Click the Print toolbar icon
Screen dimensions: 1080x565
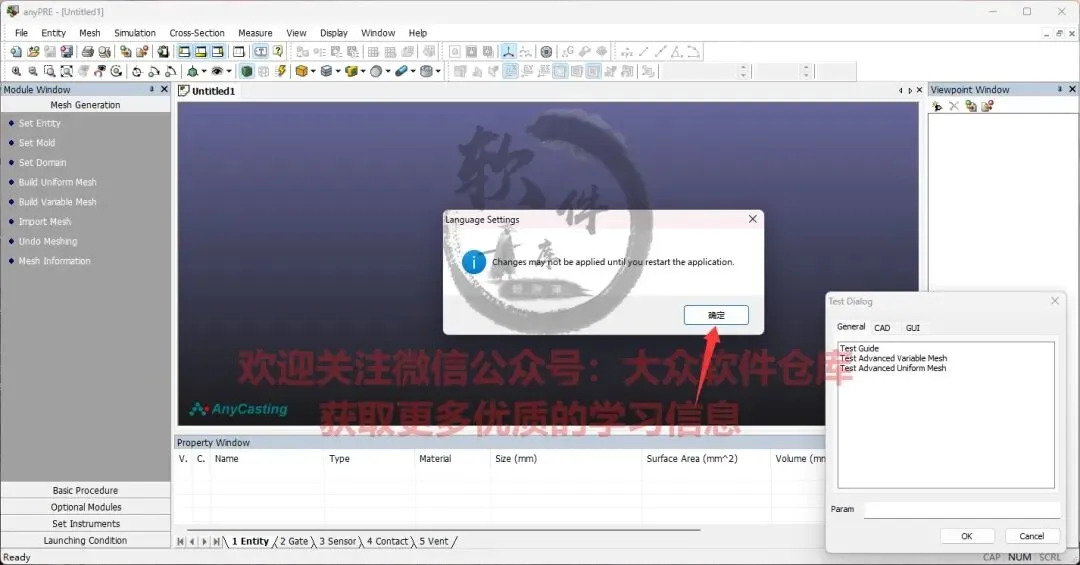coord(87,52)
